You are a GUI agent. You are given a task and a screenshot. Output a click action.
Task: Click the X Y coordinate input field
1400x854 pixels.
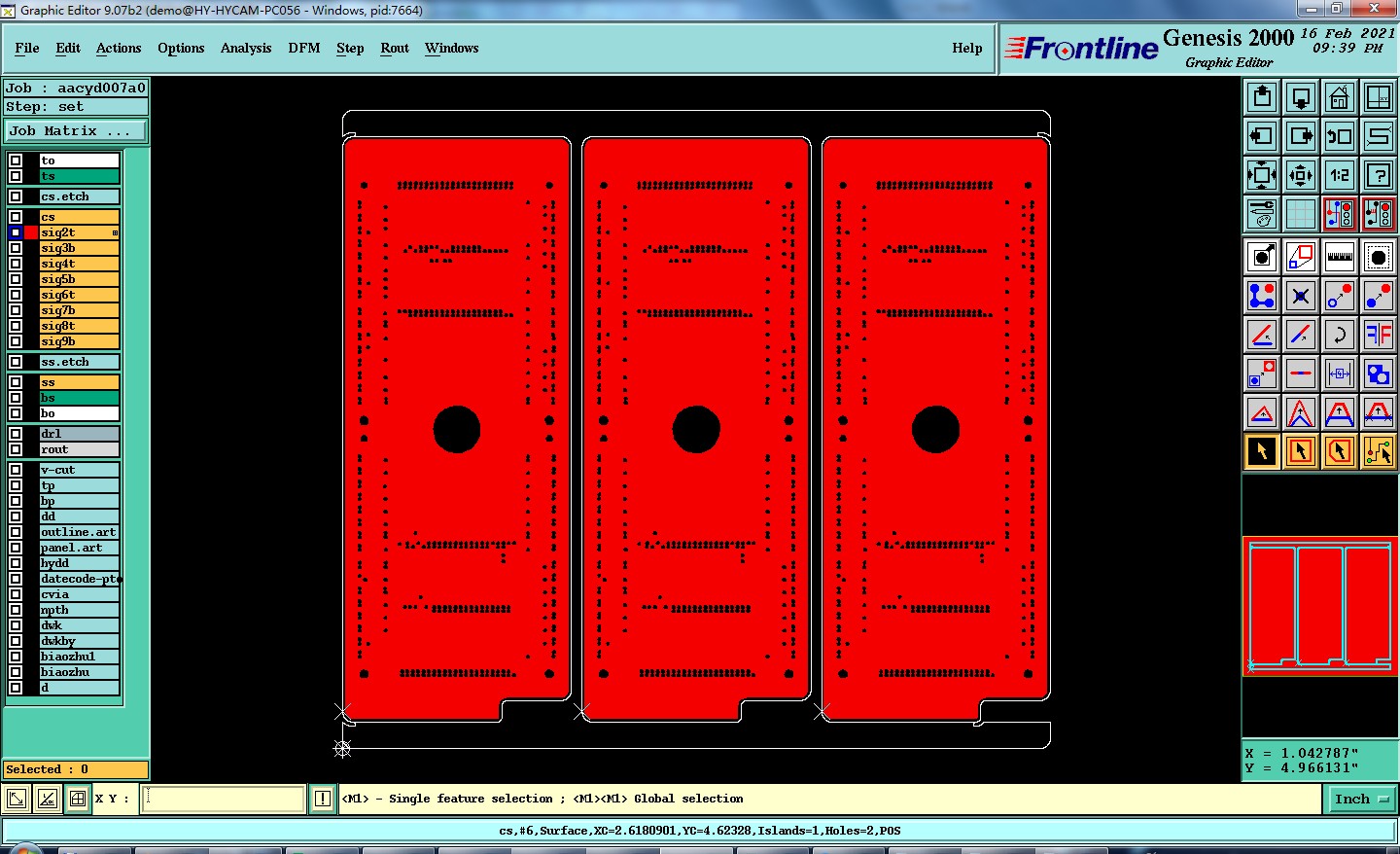tap(224, 799)
